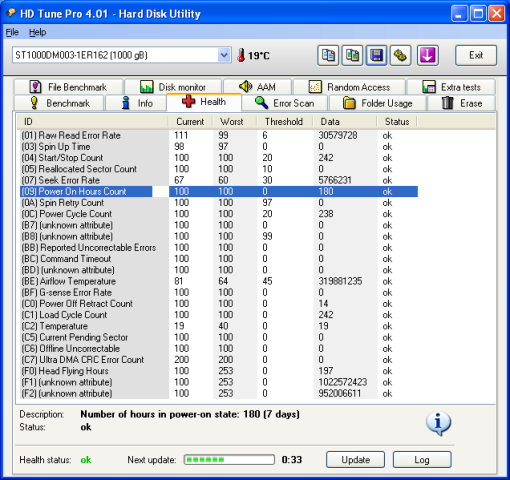Select the Reported Uncorrectable Errors row

tap(219, 248)
